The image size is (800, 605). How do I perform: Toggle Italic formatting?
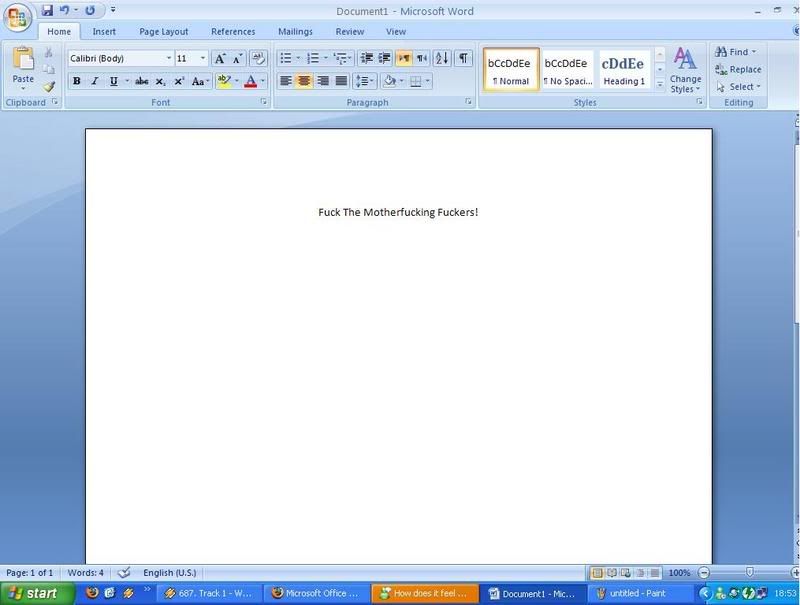94,81
